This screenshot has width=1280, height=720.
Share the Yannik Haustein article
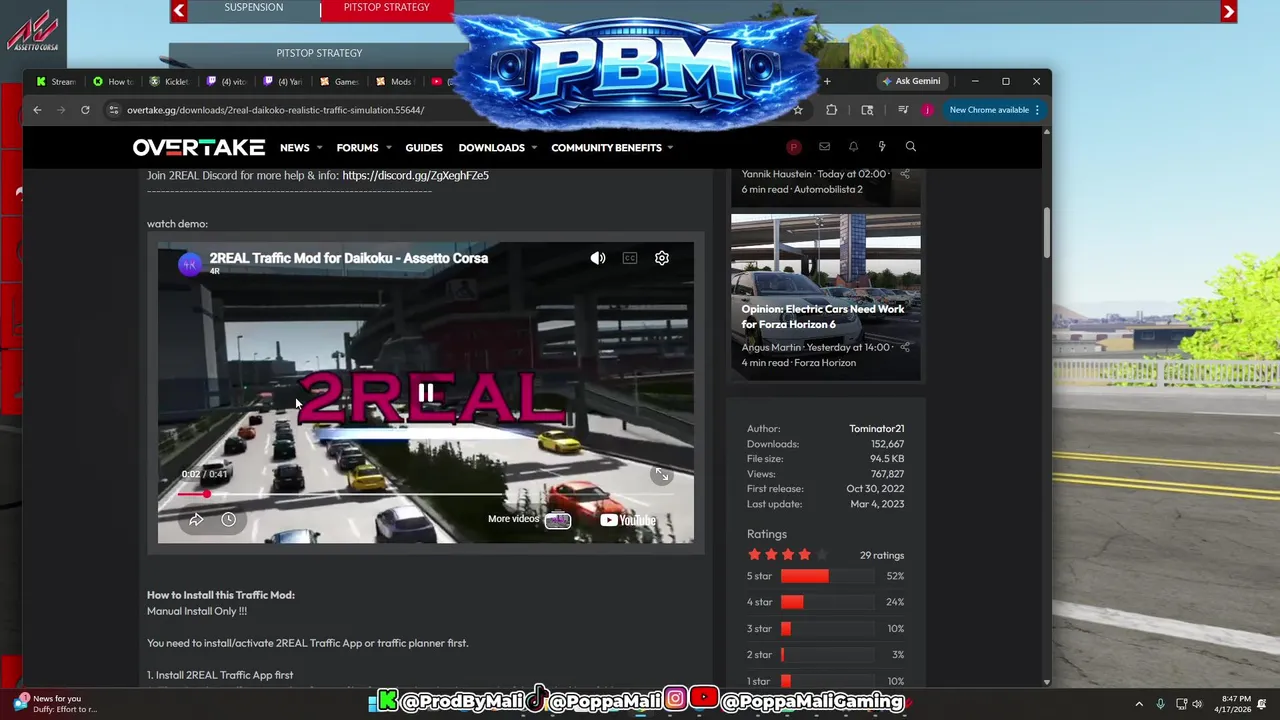[905, 174]
